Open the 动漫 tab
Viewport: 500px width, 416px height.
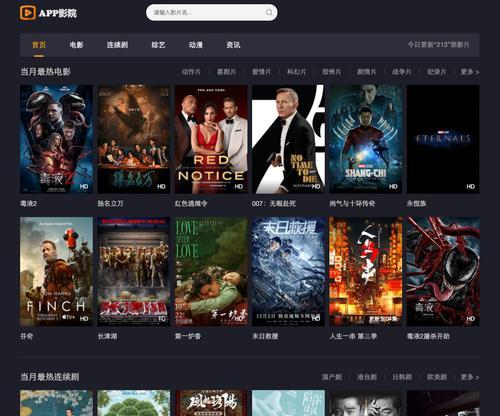196,45
